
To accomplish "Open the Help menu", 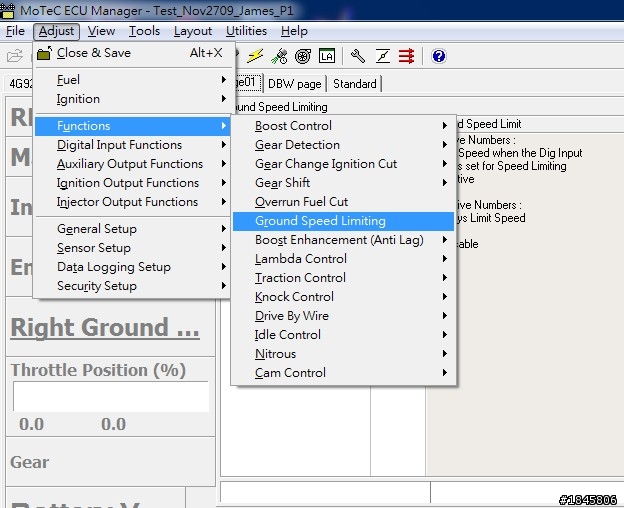I will (x=294, y=31).
